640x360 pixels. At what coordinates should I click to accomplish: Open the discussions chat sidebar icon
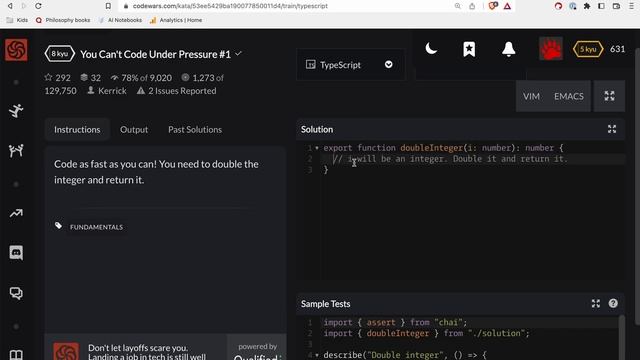click(x=16, y=293)
